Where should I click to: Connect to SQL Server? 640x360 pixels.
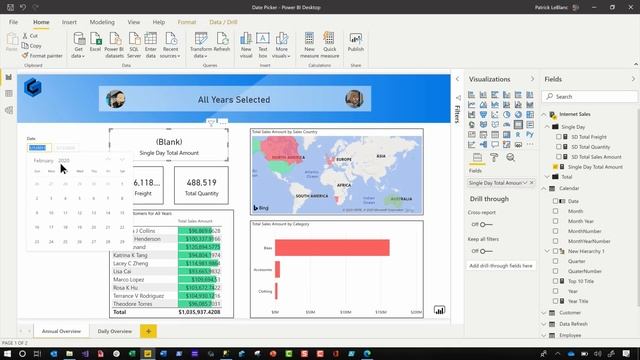click(134, 45)
